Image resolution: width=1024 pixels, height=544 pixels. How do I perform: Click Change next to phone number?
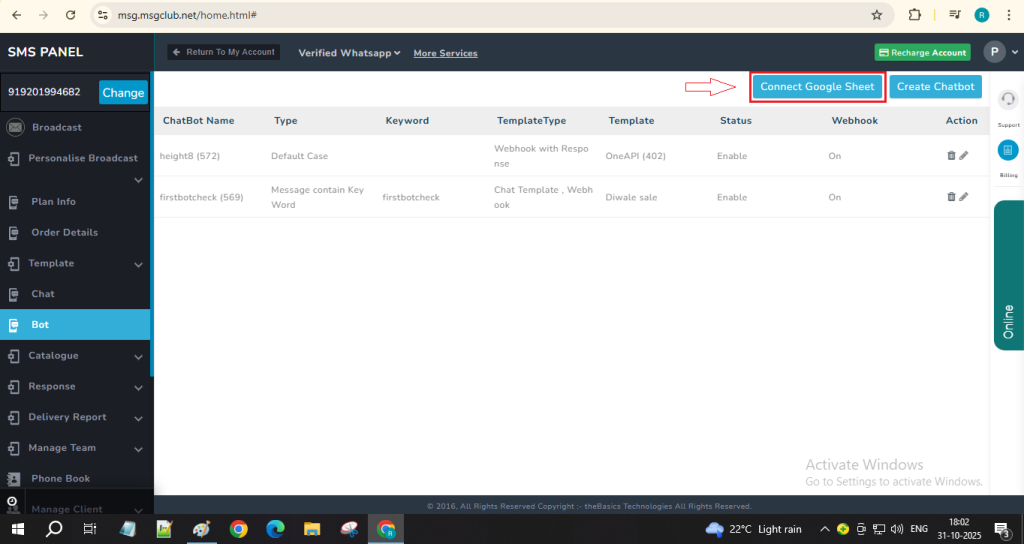click(x=123, y=93)
